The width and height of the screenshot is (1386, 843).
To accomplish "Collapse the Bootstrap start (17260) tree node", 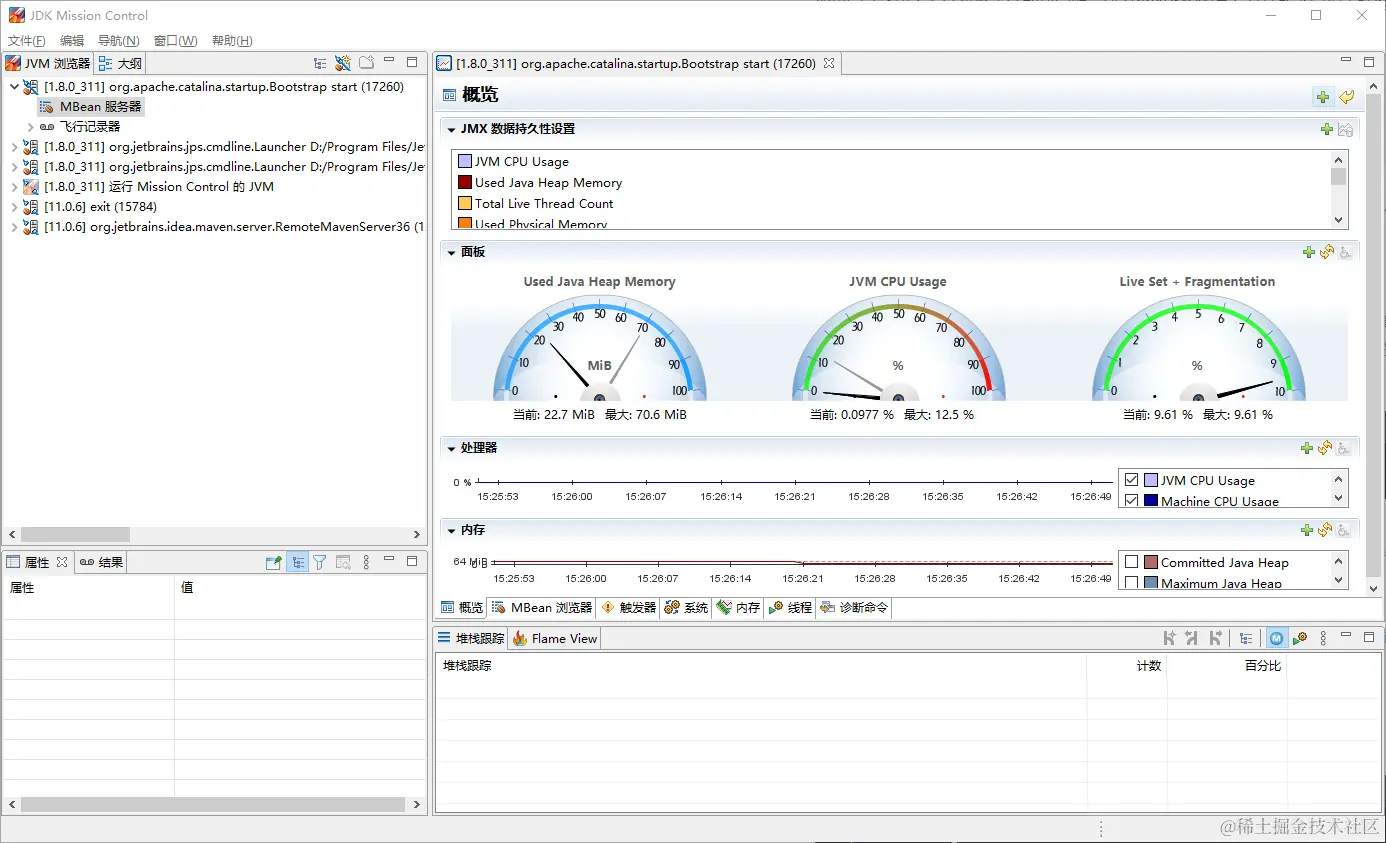I will coord(14,87).
